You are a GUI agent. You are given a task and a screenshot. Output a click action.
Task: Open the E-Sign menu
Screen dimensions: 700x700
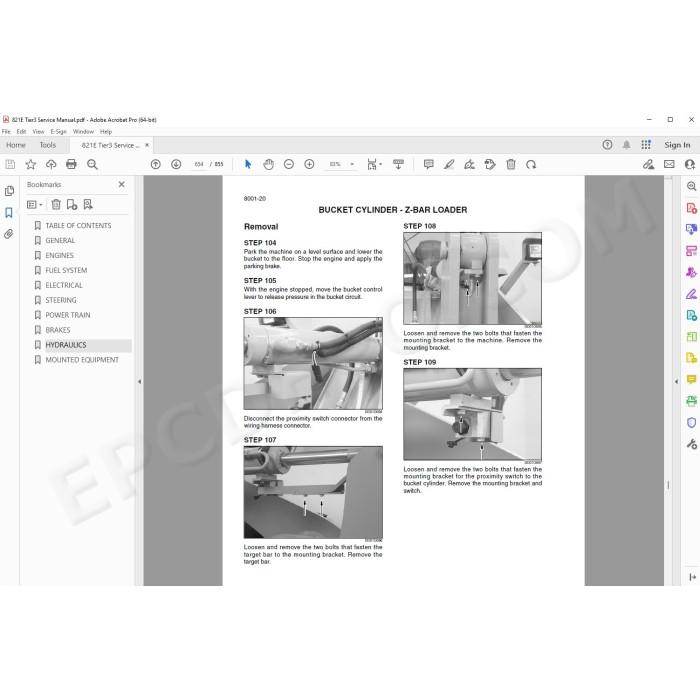[58, 132]
